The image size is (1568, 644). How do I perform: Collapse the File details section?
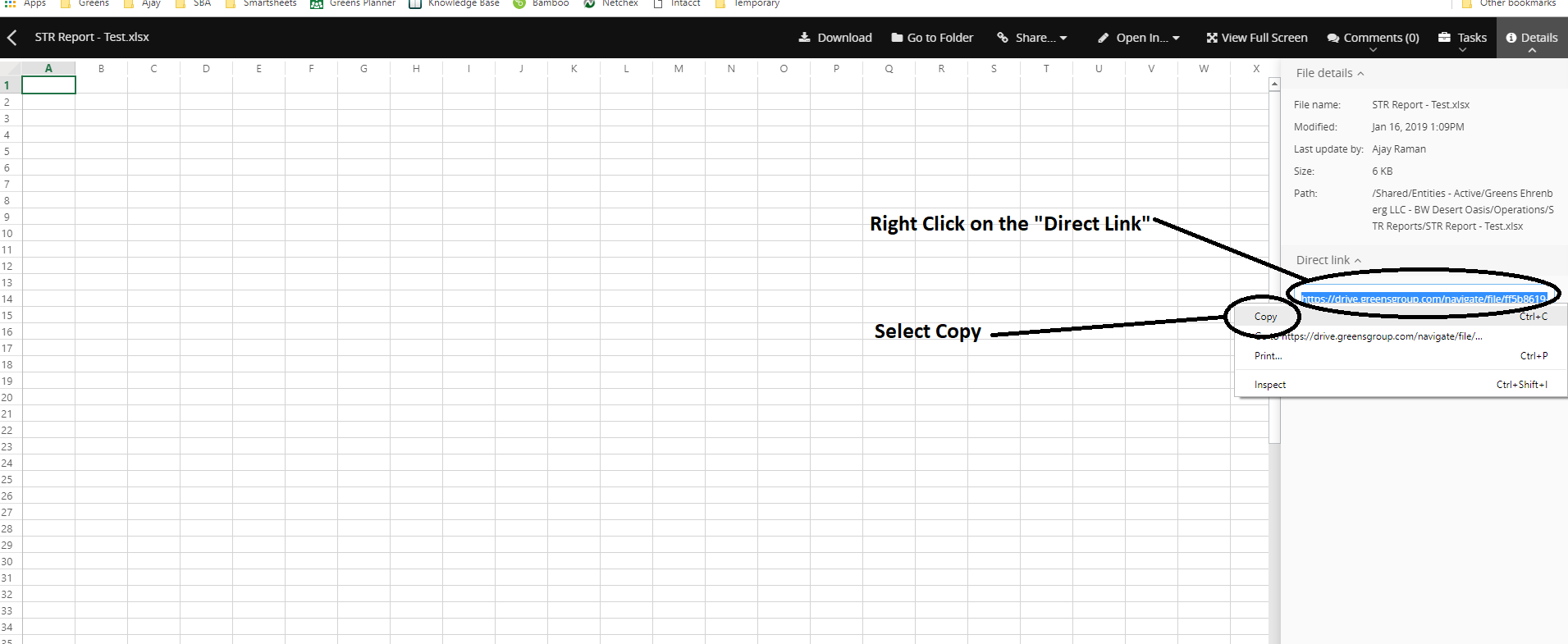[x=1329, y=73]
